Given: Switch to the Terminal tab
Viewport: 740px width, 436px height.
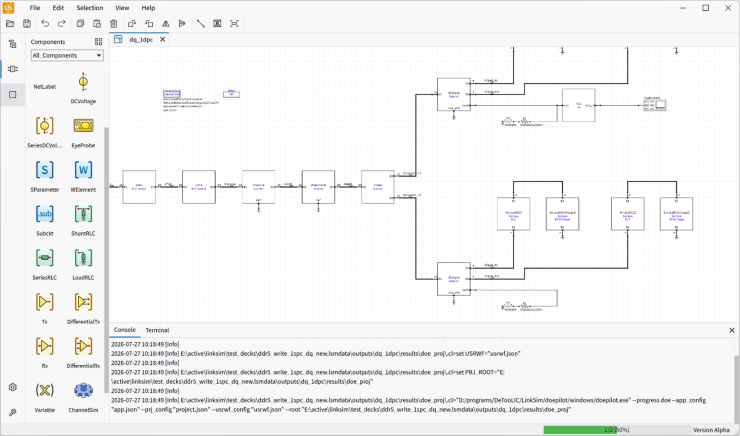Looking at the screenshot, I should coord(157,330).
